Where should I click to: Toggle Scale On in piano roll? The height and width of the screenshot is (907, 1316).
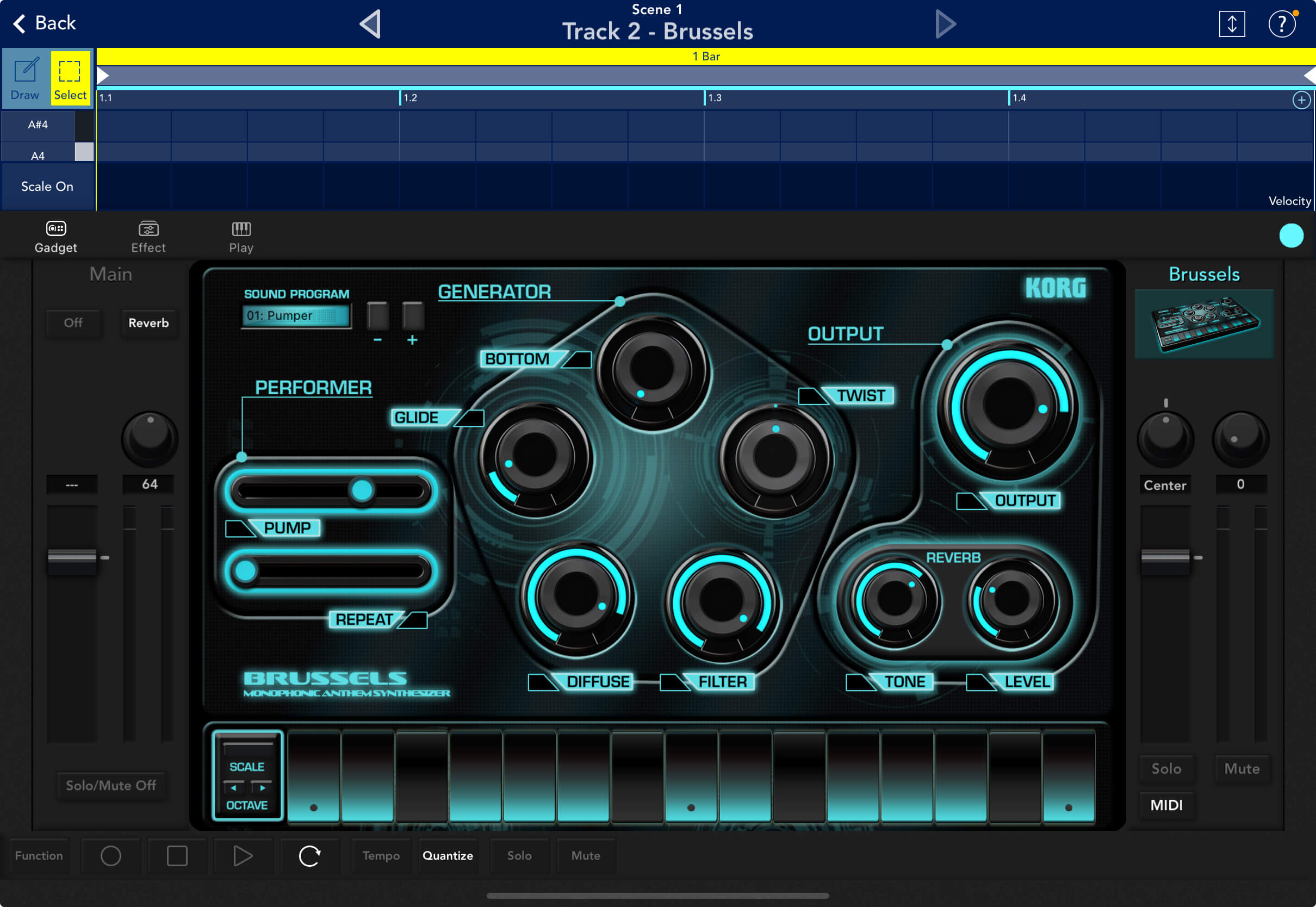tap(47, 187)
